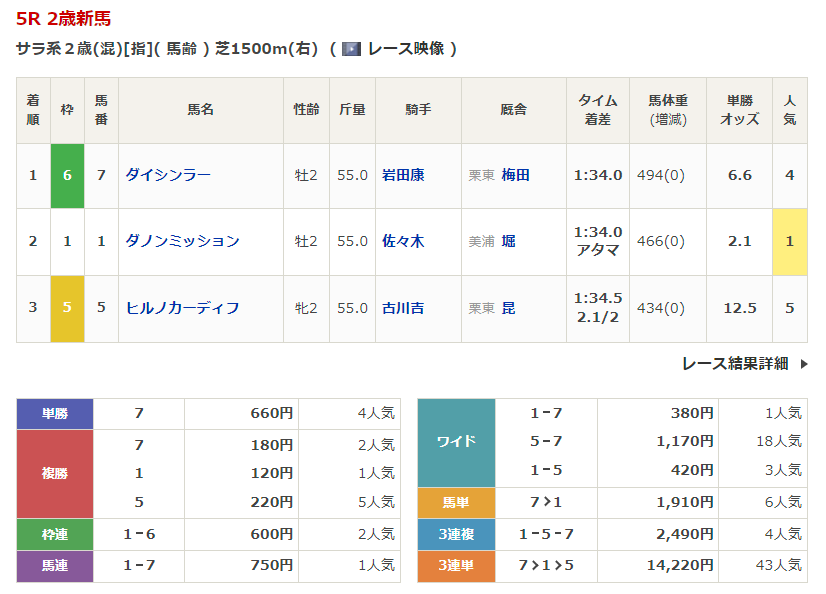Open jockey 岩田康 page
This screenshot has height=594, width=826.
point(403,175)
